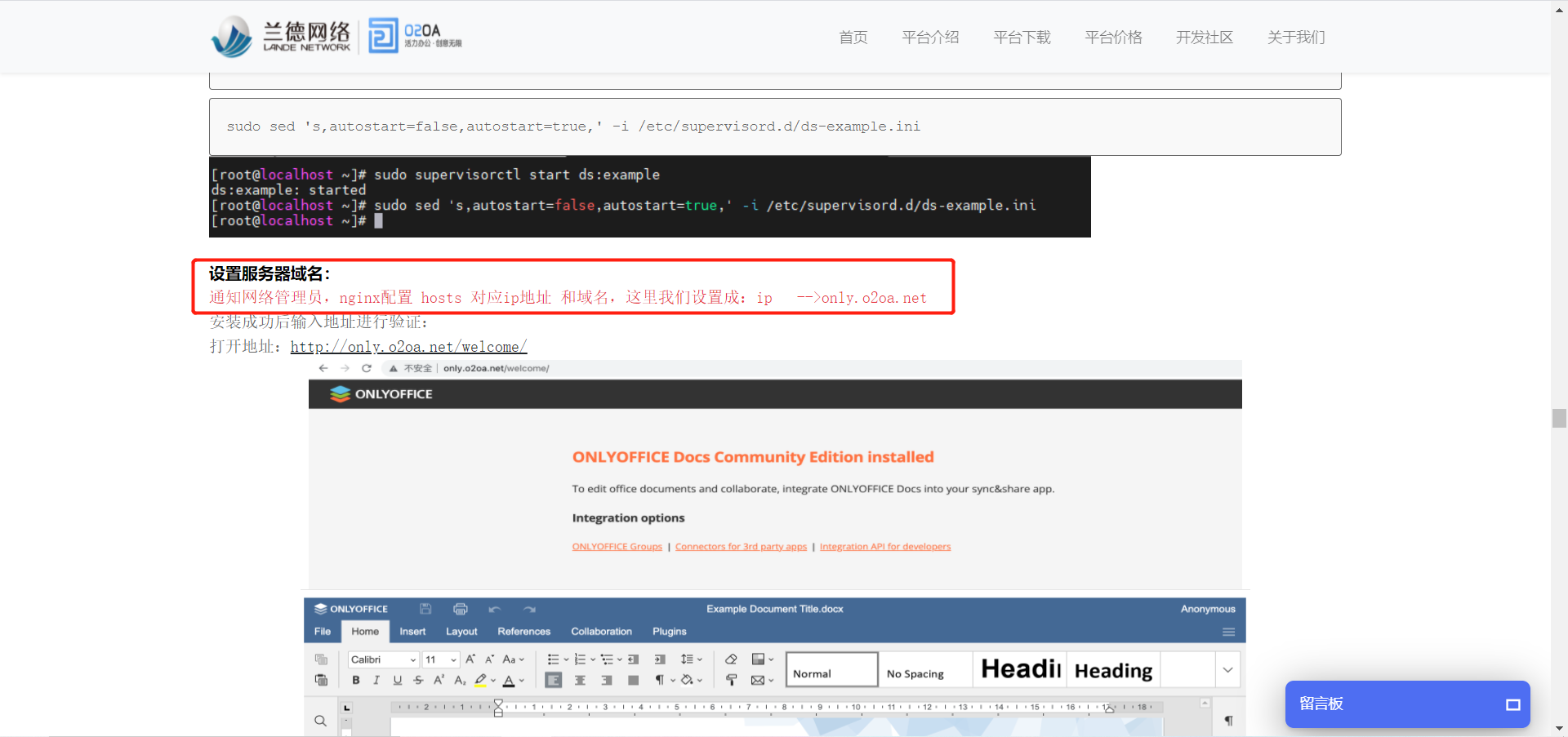Click the redo arrow icon
The height and width of the screenshot is (737, 1568).
pos(530,609)
